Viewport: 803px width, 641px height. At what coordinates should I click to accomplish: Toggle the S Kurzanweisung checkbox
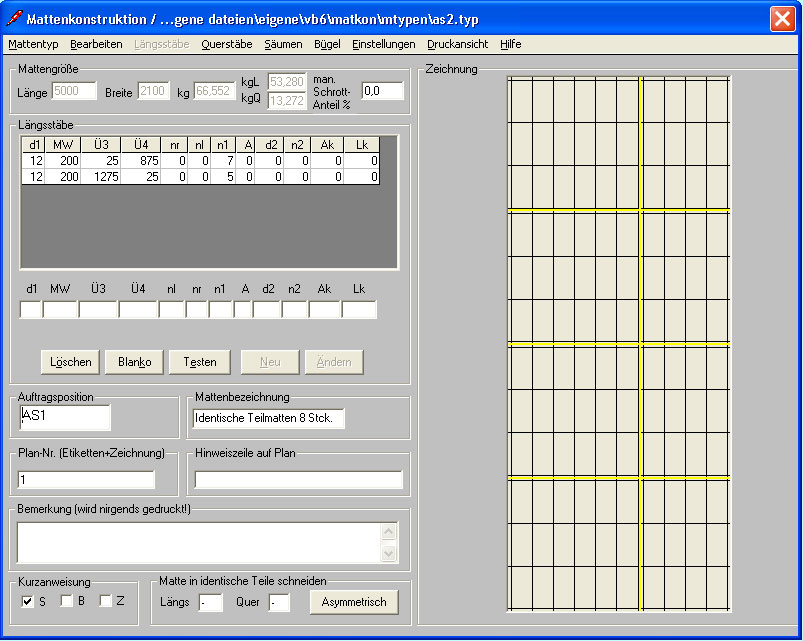(28, 601)
